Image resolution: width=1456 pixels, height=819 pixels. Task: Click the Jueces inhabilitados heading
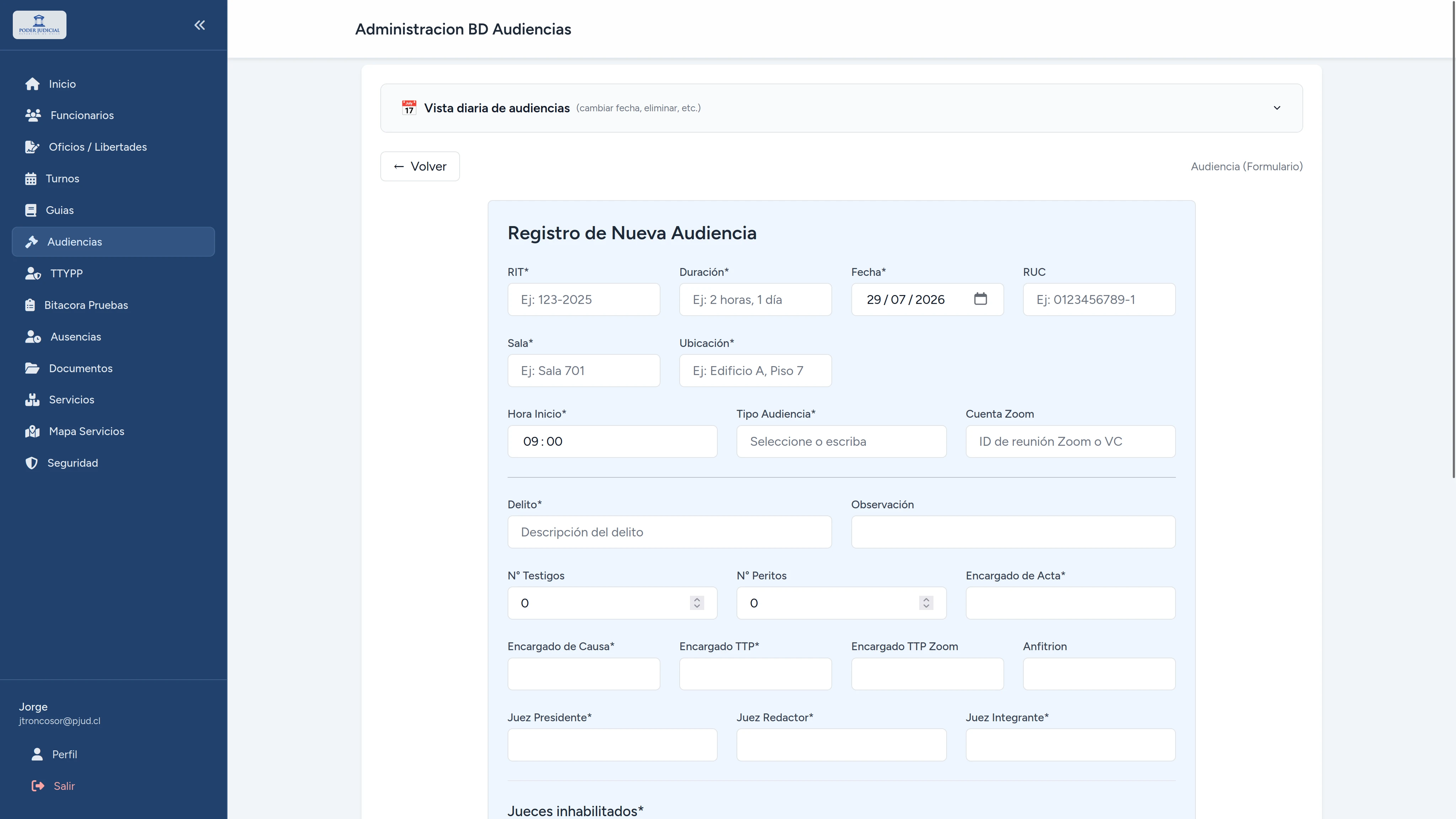(x=576, y=811)
